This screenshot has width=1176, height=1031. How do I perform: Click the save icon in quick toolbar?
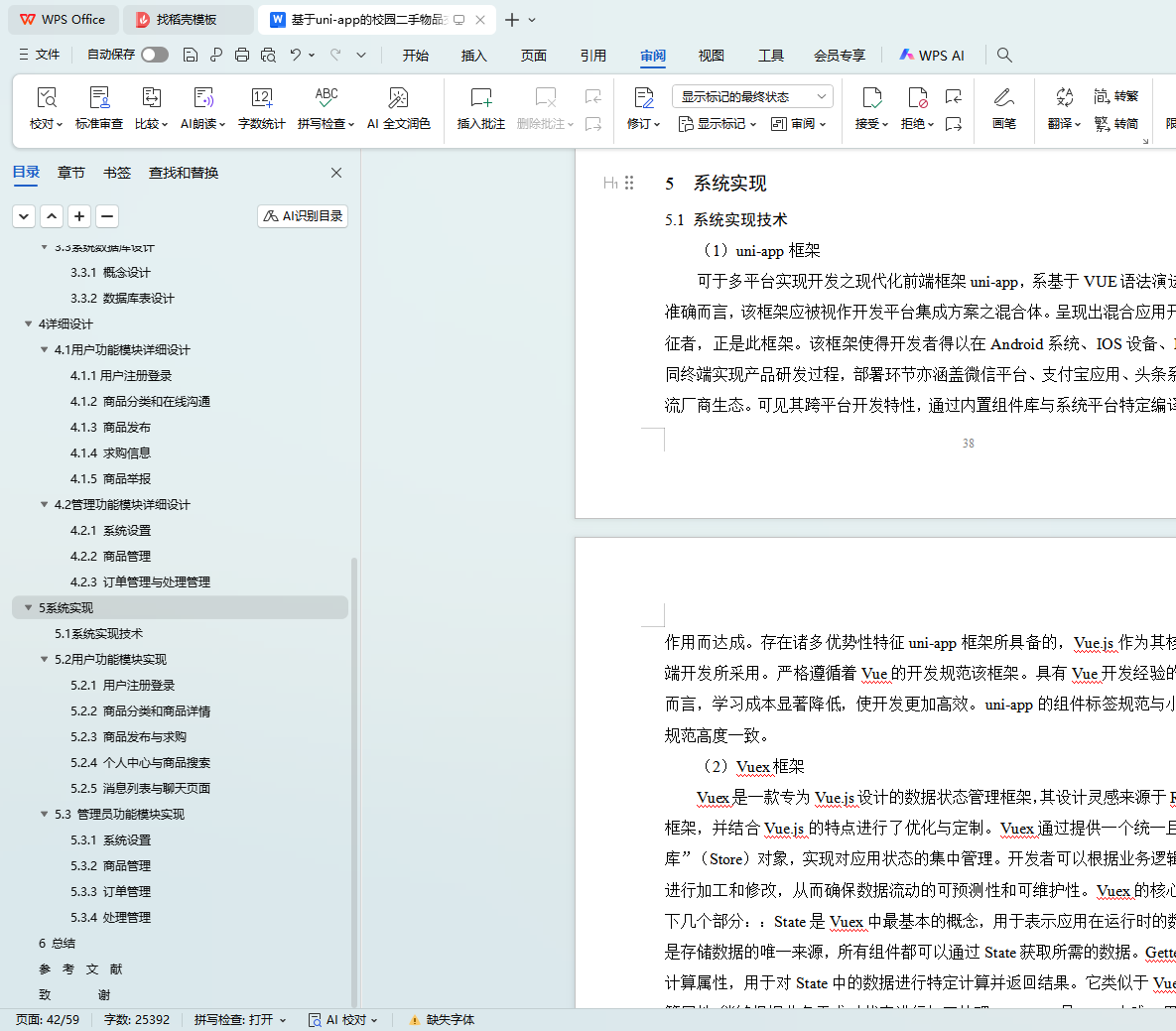point(191,55)
